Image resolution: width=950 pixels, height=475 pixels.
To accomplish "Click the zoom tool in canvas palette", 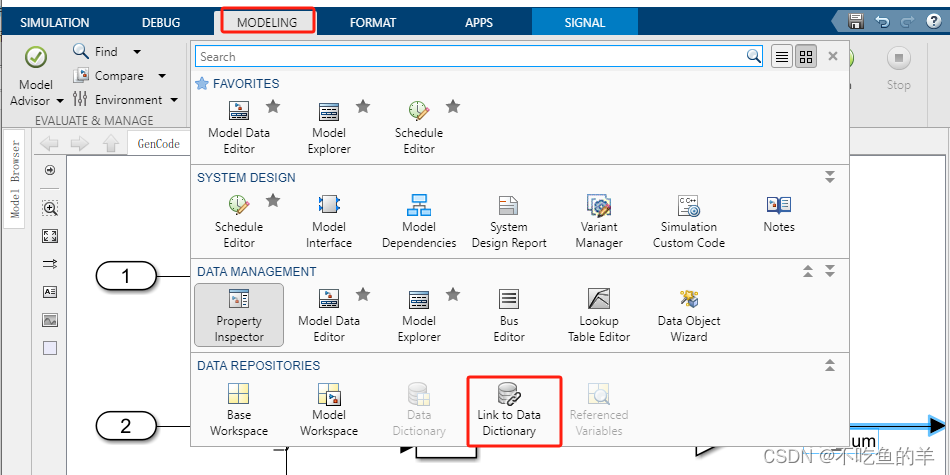I will click(x=50, y=209).
